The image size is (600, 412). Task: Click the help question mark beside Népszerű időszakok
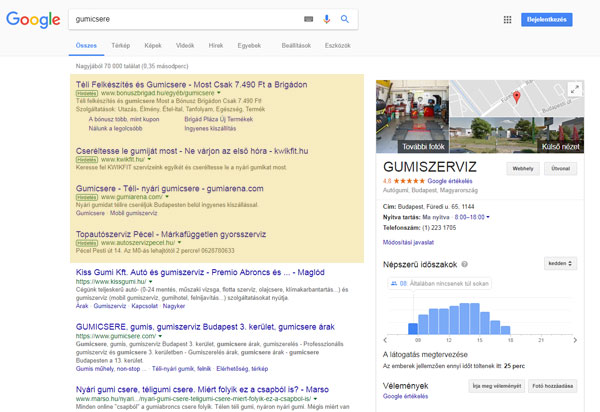465,264
